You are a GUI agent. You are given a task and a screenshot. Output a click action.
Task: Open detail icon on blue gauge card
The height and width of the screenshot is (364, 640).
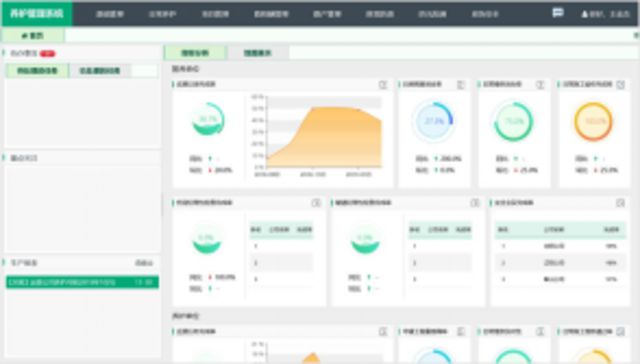pos(461,84)
